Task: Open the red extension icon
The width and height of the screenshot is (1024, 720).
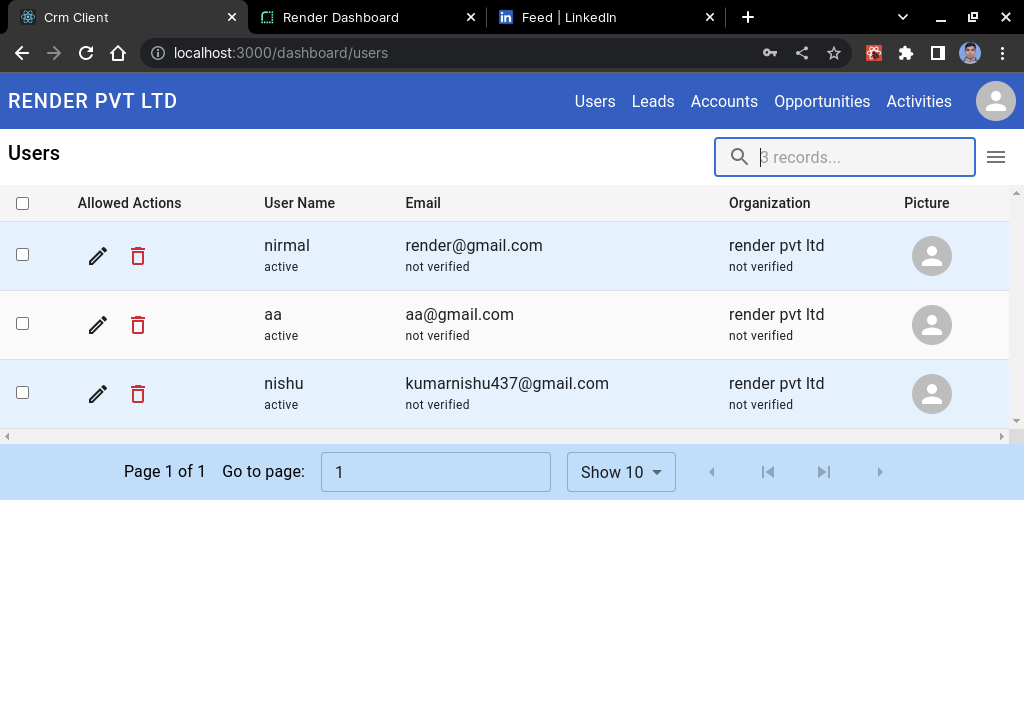Action: 874,53
